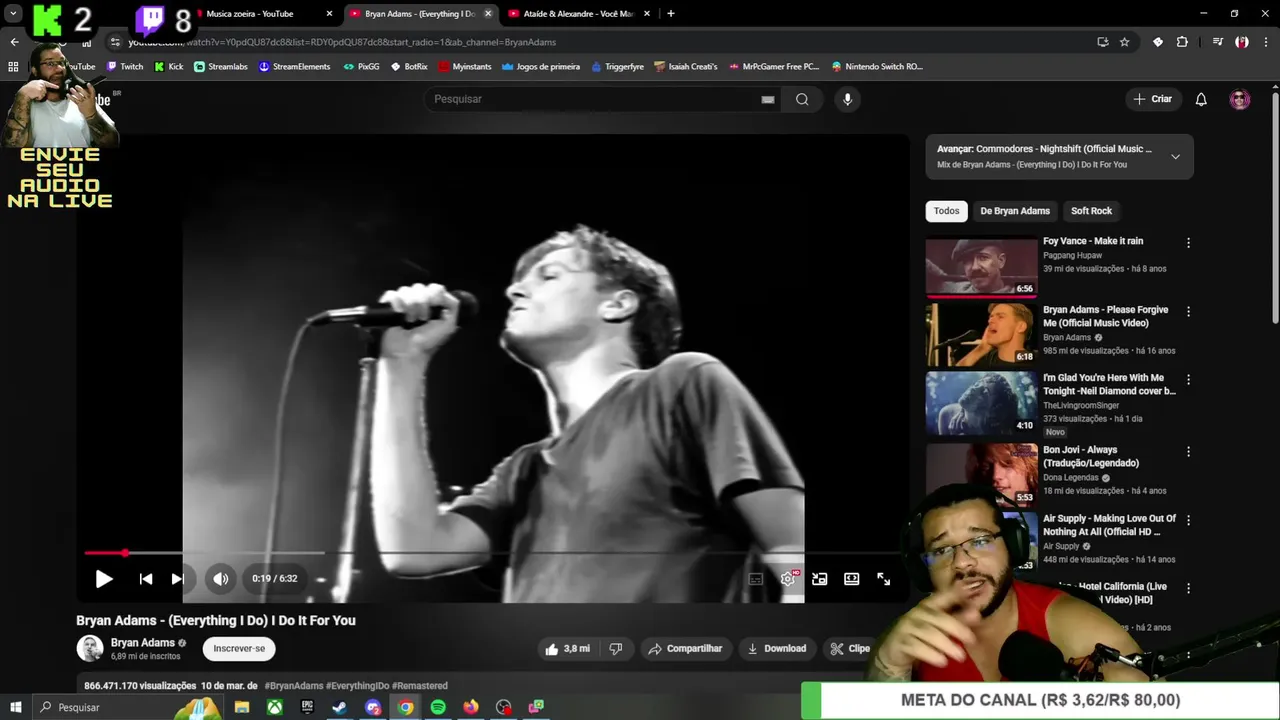Bookmark this page with star icon

(1125, 42)
